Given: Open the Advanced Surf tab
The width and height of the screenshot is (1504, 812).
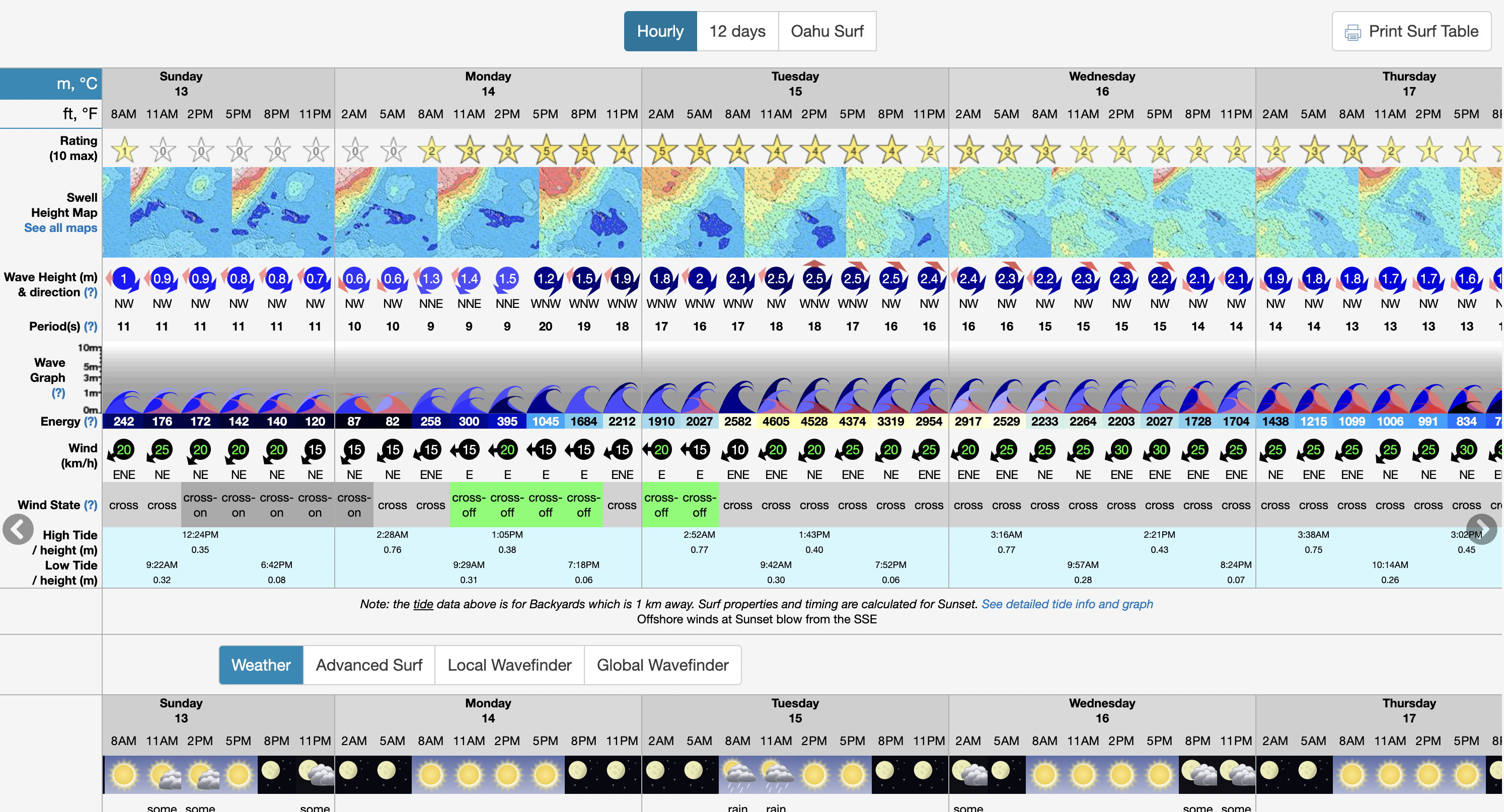Looking at the screenshot, I should click(369, 665).
